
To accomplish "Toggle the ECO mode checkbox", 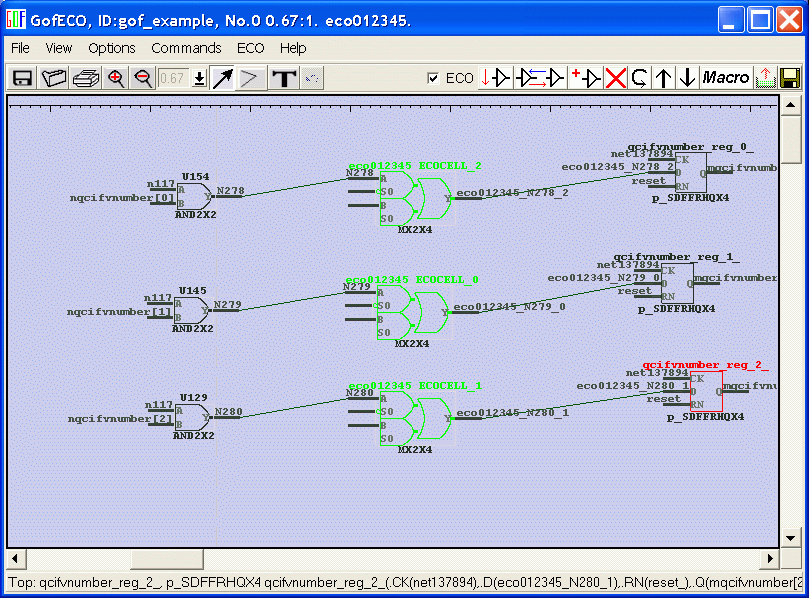I will point(433,78).
